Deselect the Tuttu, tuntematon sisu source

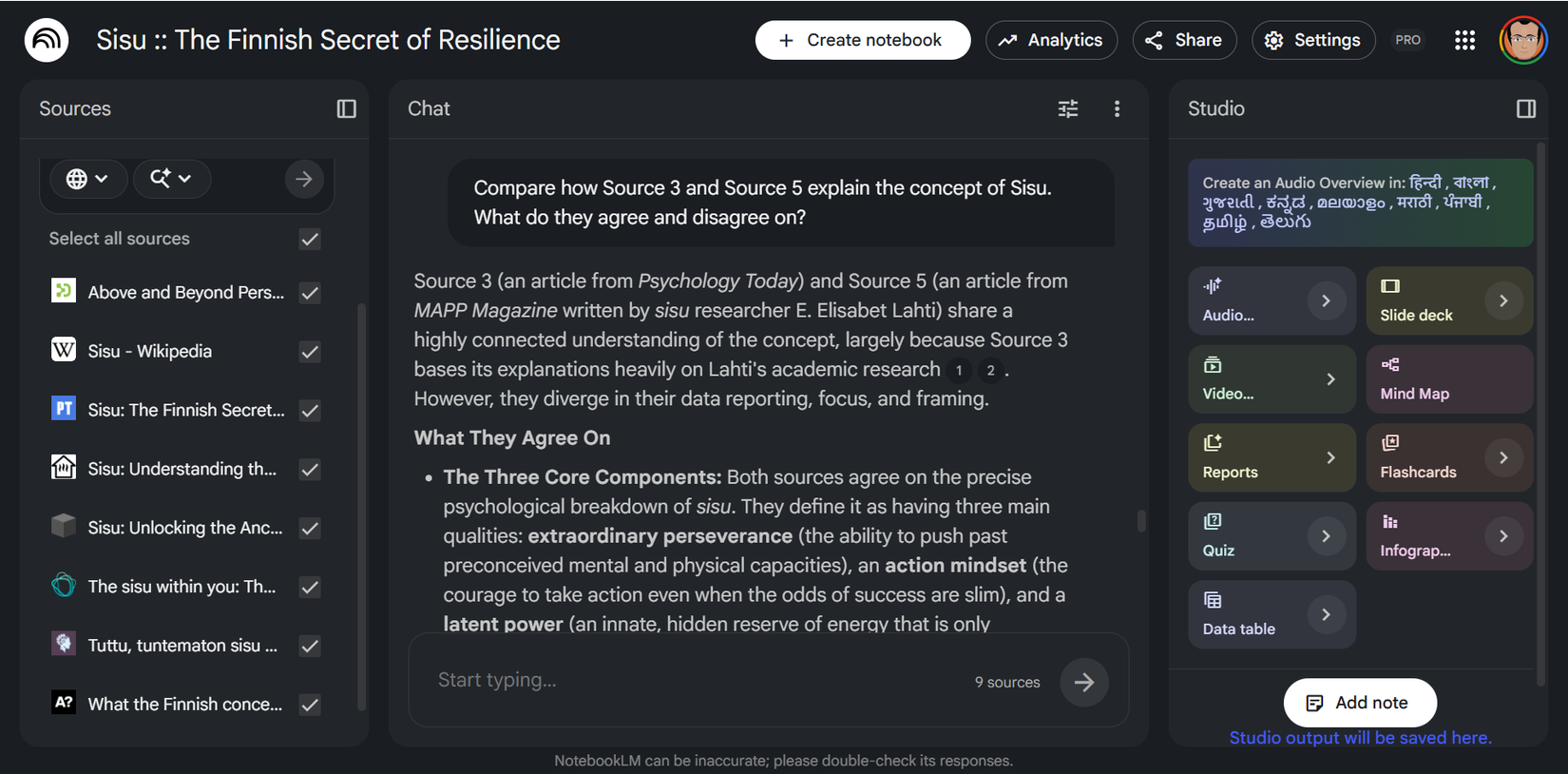310,647
